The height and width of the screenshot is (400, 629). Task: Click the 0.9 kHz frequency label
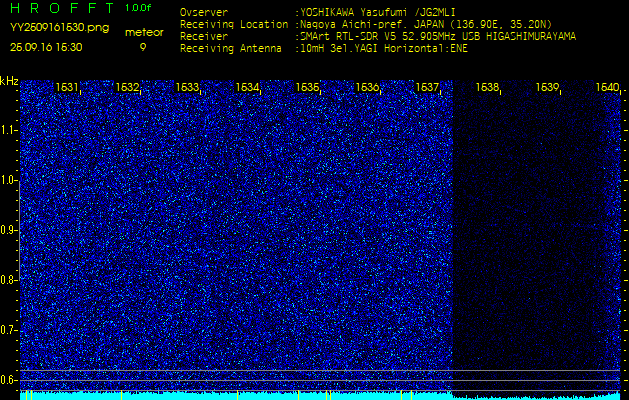pyautogui.click(x=9, y=231)
